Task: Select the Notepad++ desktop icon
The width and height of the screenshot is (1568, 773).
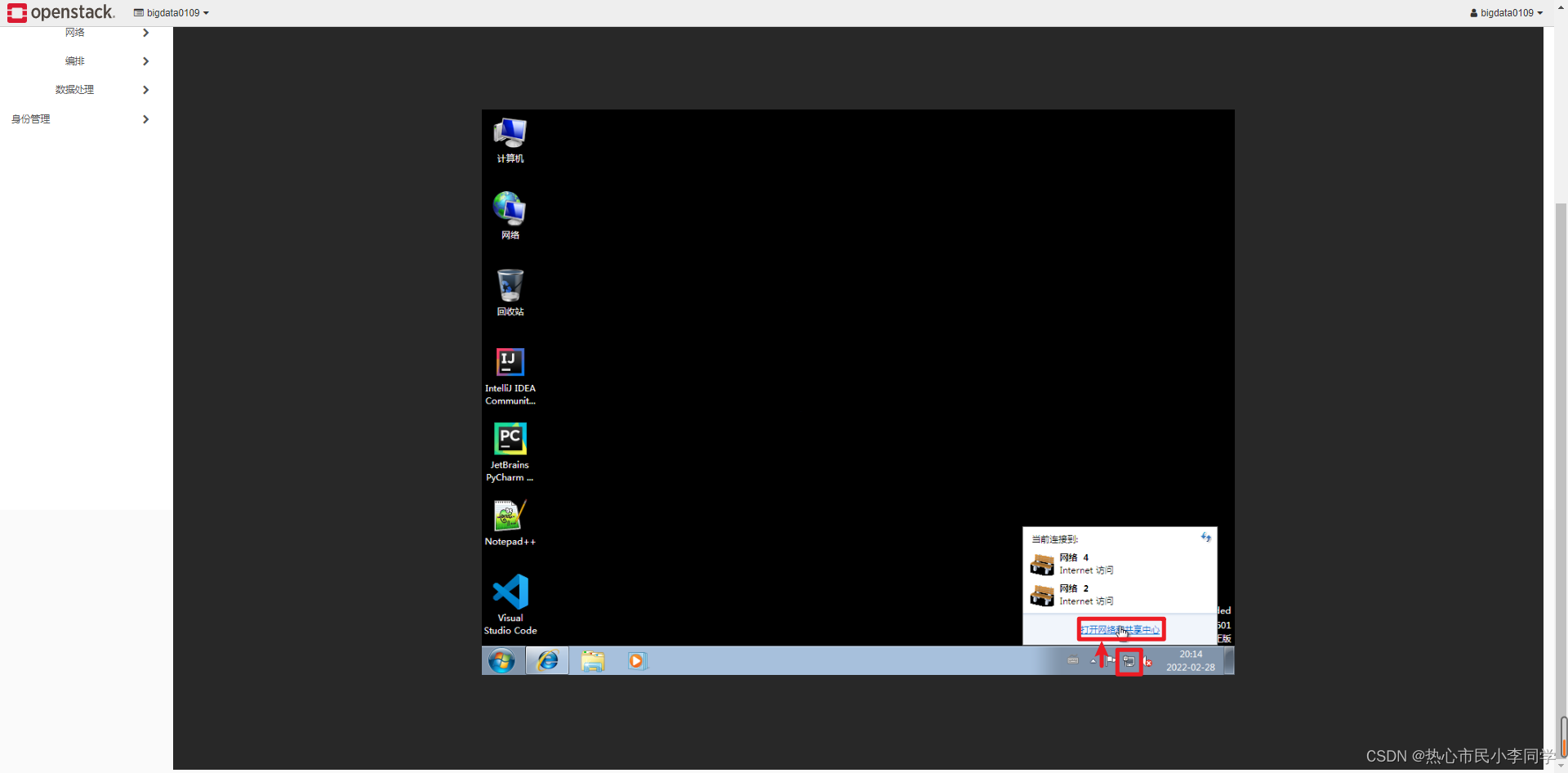Action: (x=510, y=523)
